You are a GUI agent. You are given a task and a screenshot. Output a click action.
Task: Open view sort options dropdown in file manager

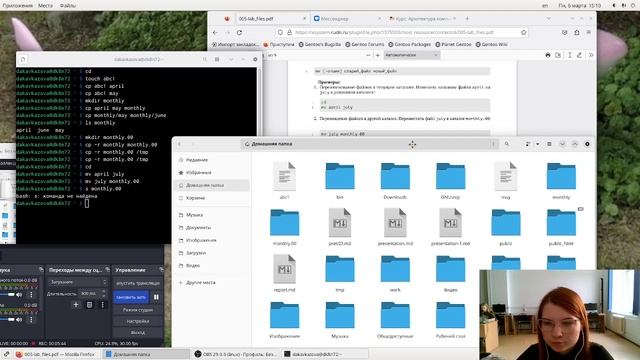pos(537,144)
